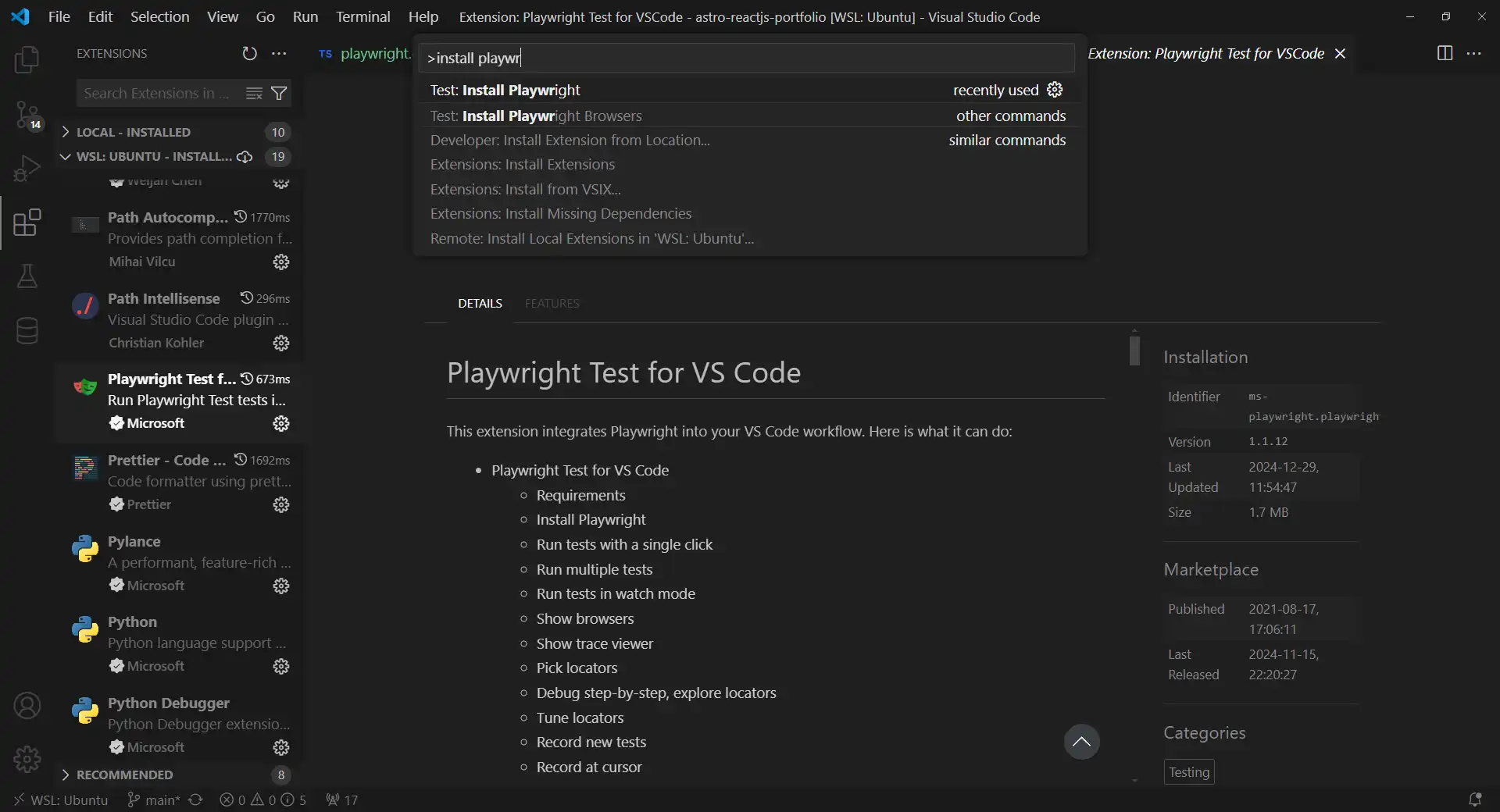Split the editor to the side

pyautogui.click(x=1445, y=53)
